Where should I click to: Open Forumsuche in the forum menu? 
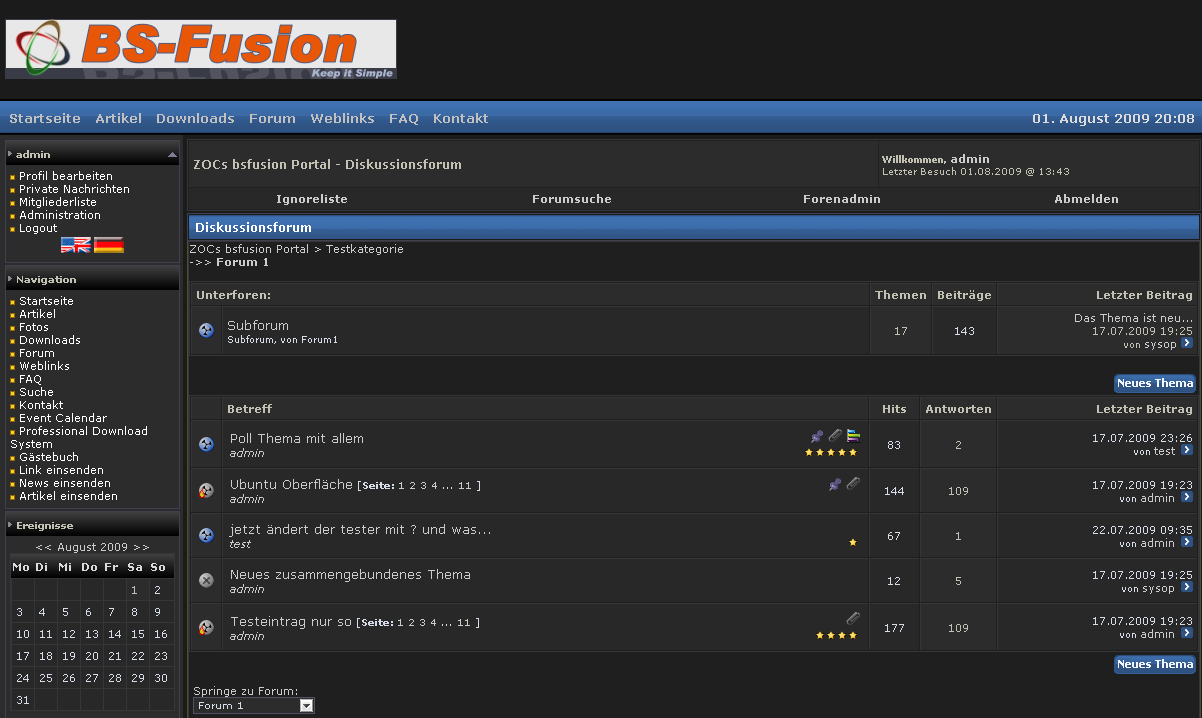[x=571, y=199]
